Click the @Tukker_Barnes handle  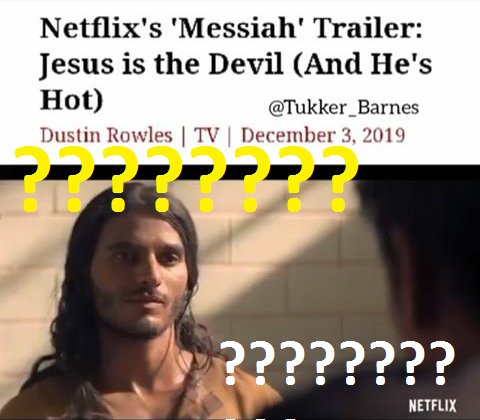coord(344,108)
